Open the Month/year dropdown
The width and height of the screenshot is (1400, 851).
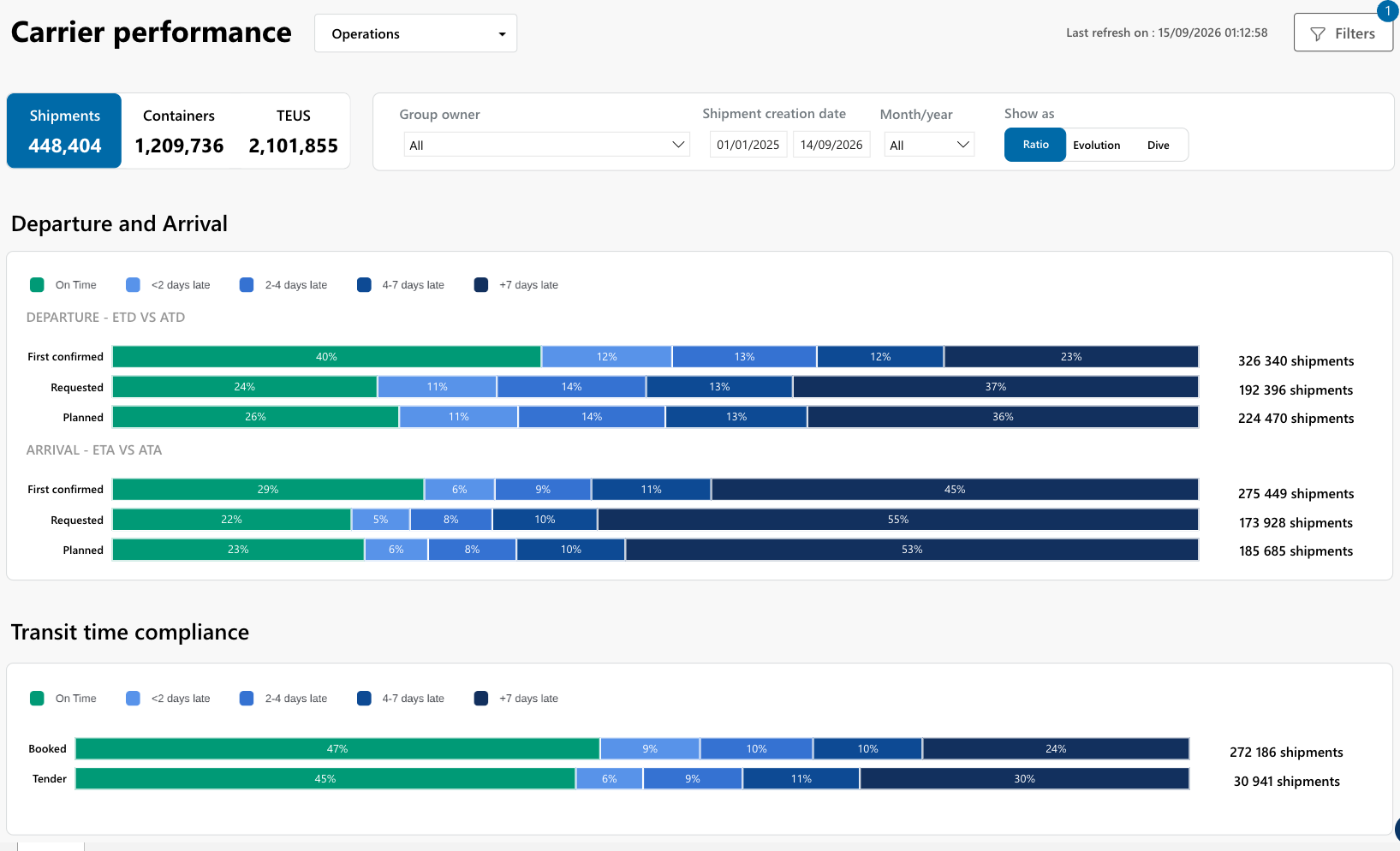(x=929, y=145)
